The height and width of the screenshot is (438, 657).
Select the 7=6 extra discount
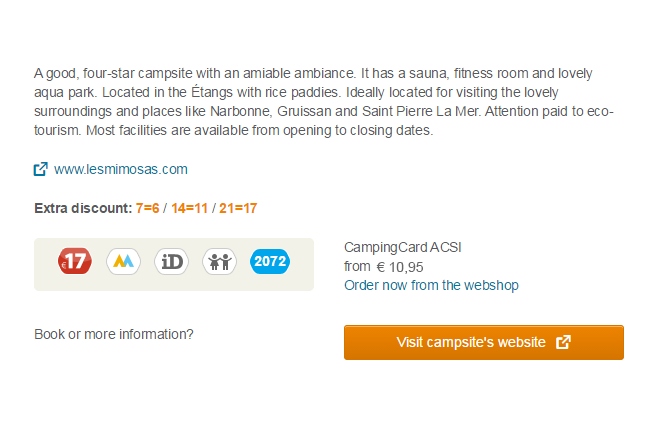pos(147,208)
